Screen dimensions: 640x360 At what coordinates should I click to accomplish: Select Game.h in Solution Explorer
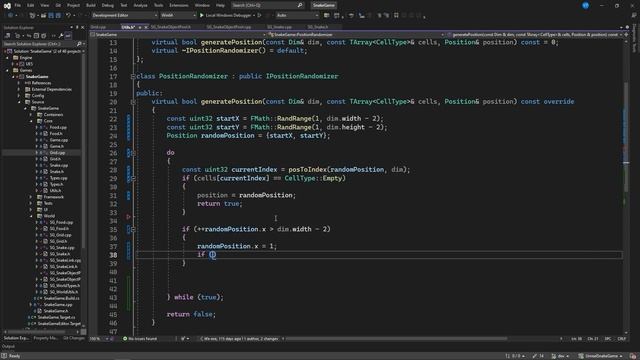click(56, 147)
